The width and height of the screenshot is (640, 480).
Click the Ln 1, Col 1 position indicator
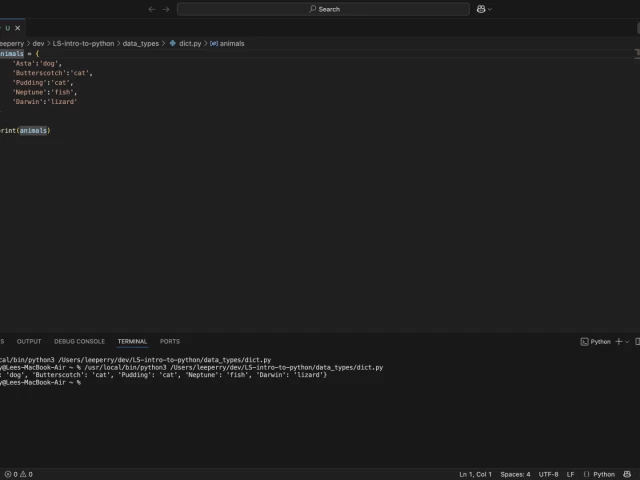coord(475,474)
